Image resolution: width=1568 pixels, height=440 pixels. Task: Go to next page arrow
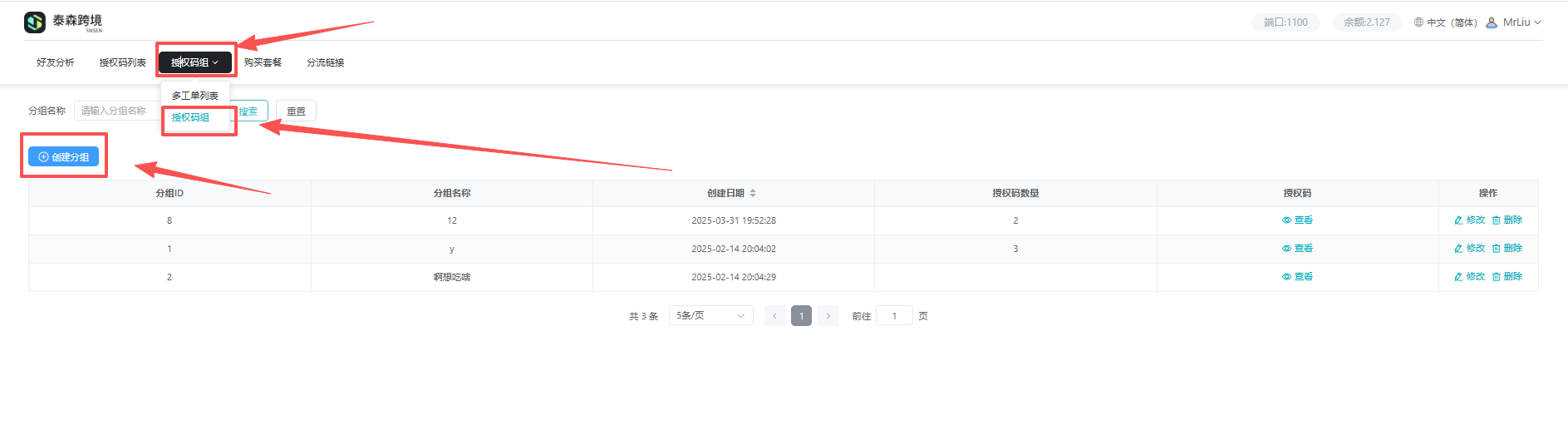(828, 316)
